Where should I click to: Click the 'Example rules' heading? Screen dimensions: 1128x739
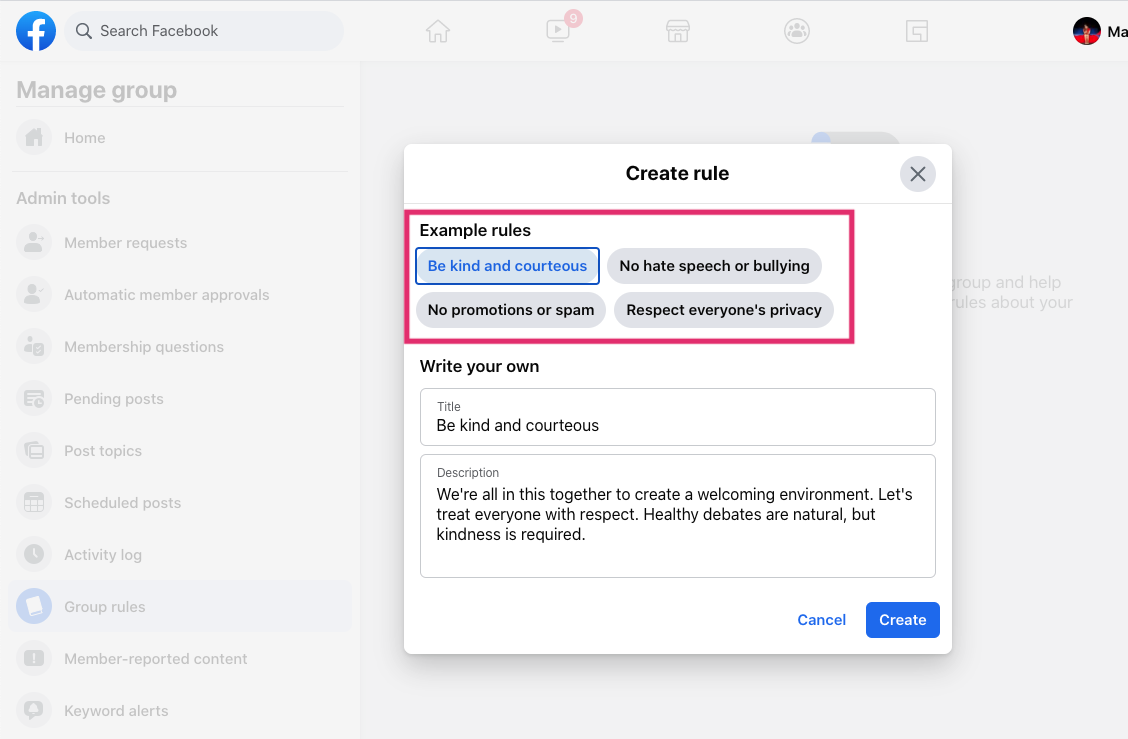coord(475,230)
